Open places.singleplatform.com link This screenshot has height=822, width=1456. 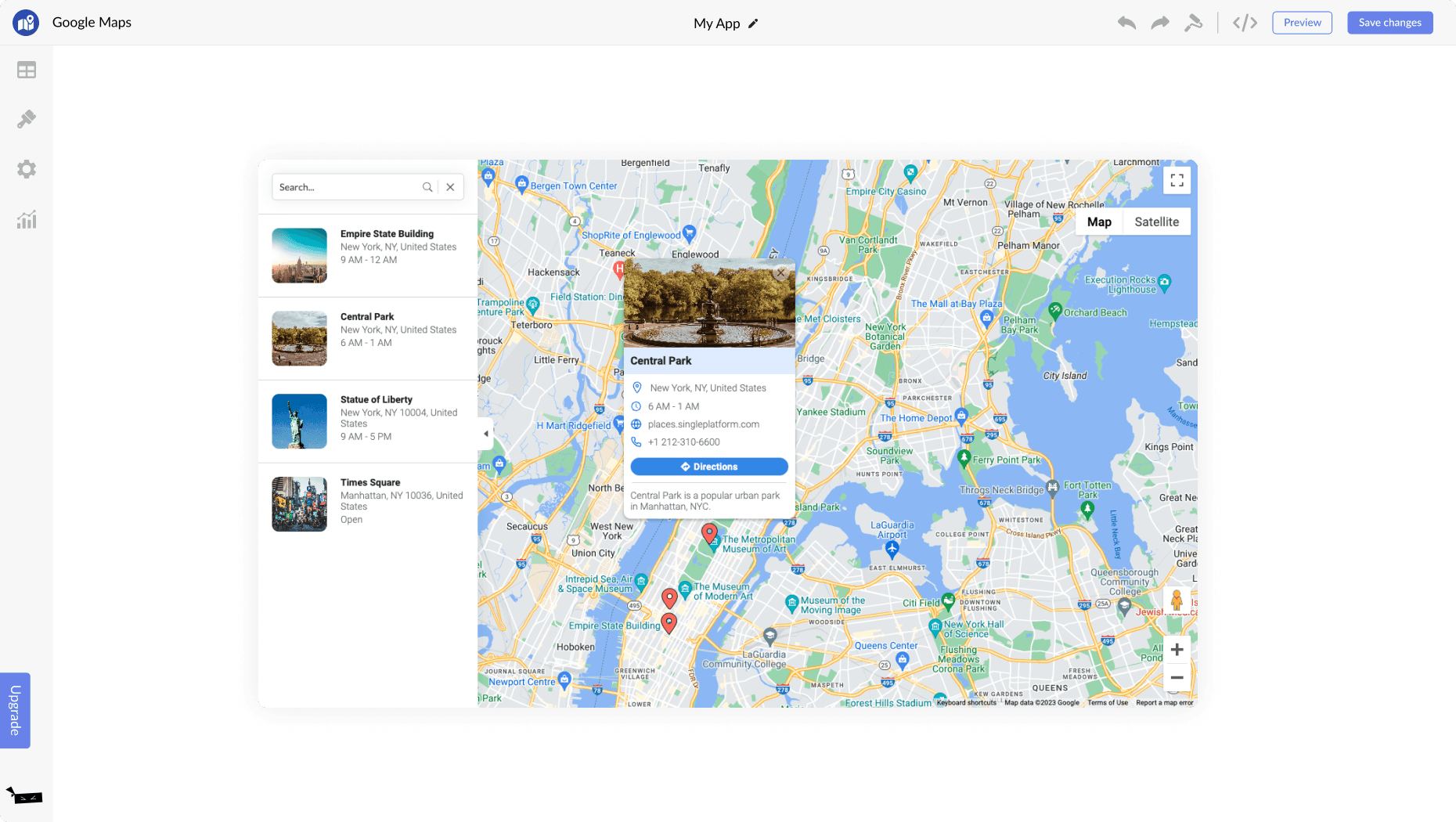point(704,424)
